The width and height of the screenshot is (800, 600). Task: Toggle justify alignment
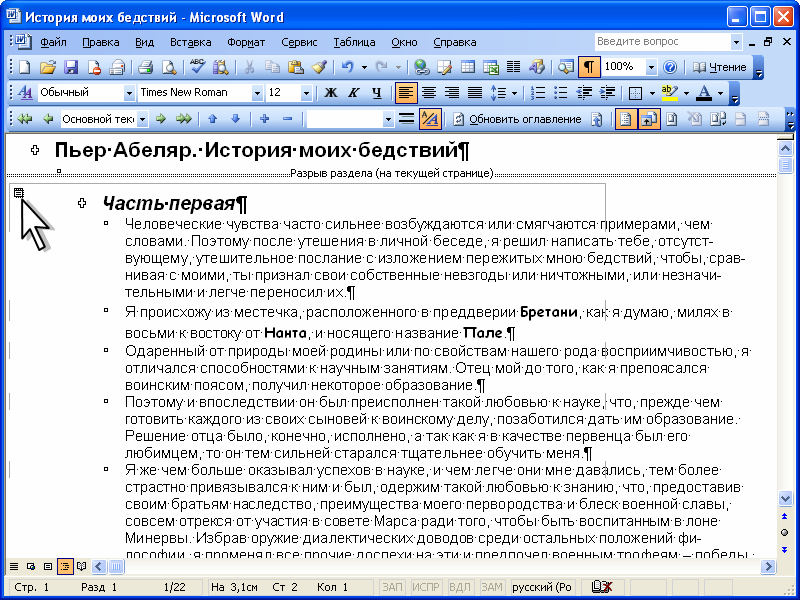[x=474, y=92]
